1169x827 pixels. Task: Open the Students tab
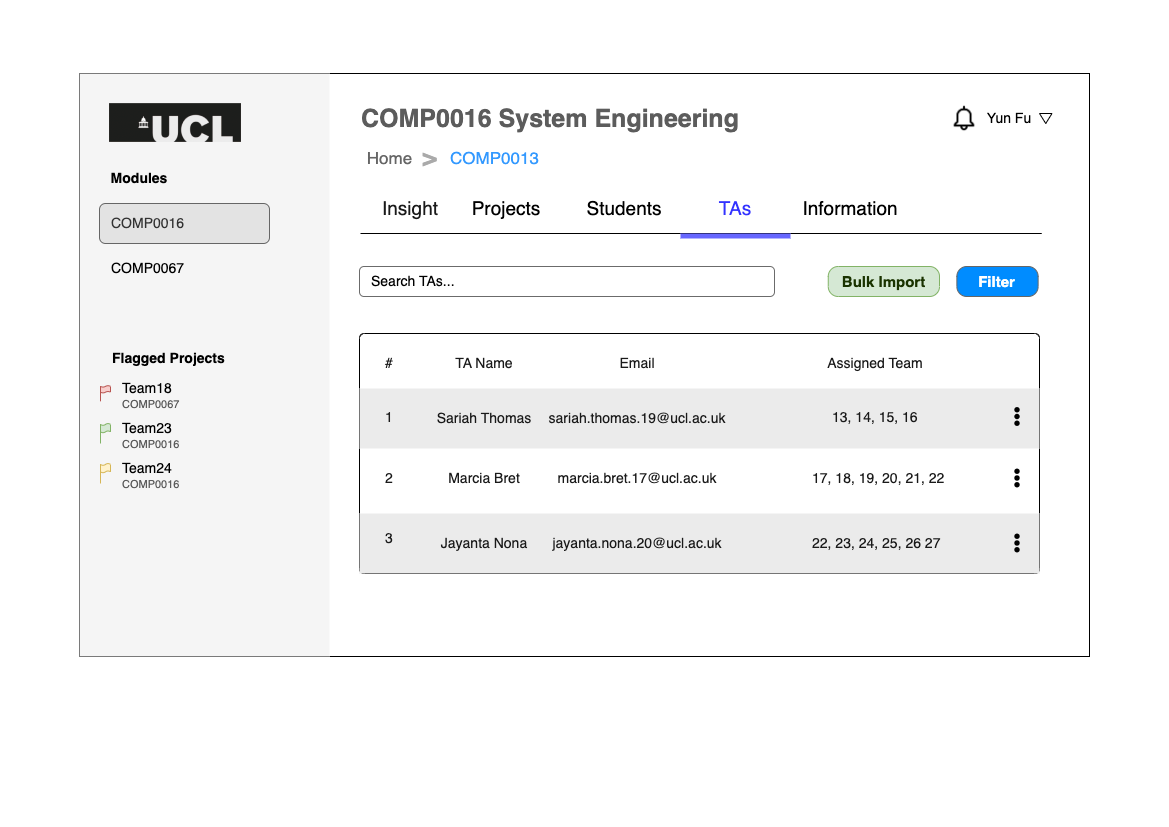coord(623,209)
